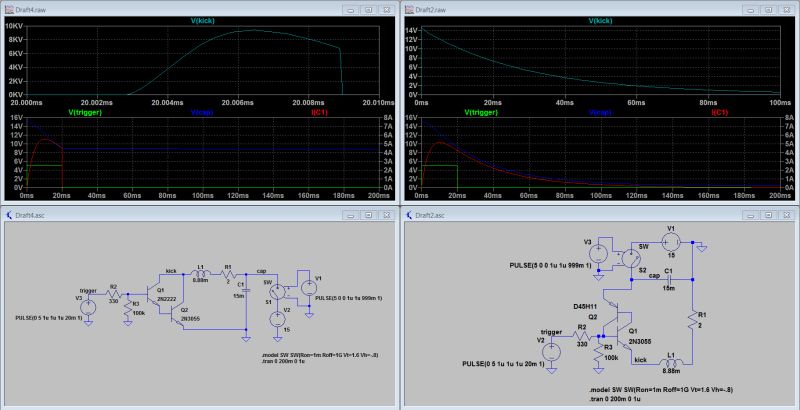Select transistor Q1 2N2222 in Draft4.asc
This screenshot has width=800, height=410.
pos(152,294)
